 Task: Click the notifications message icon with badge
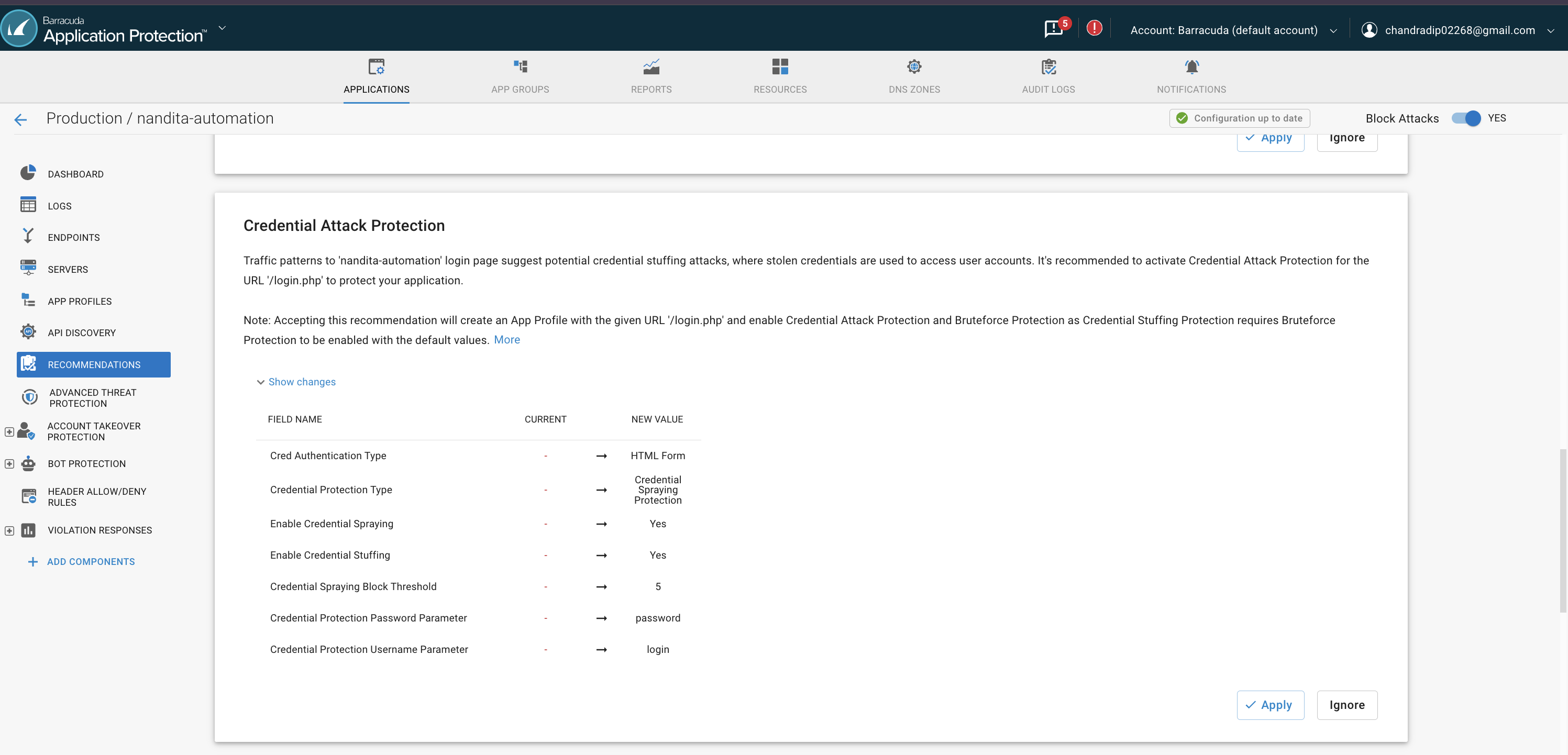click(x=1054, y=29)
